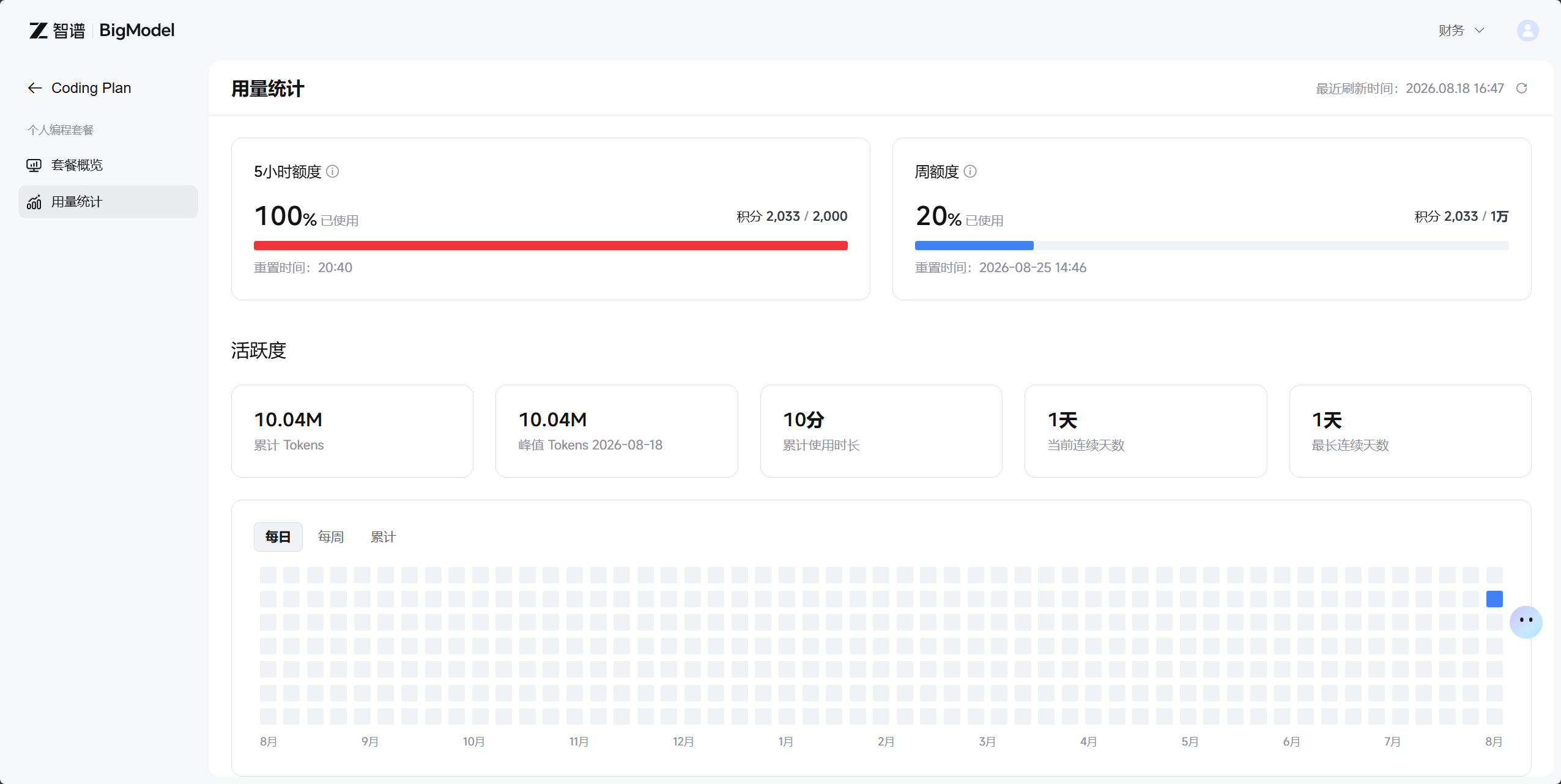Click the refresh icon next to the refresh time
The height and width of the screenshot is (784, 1561).
(1522, 89)
